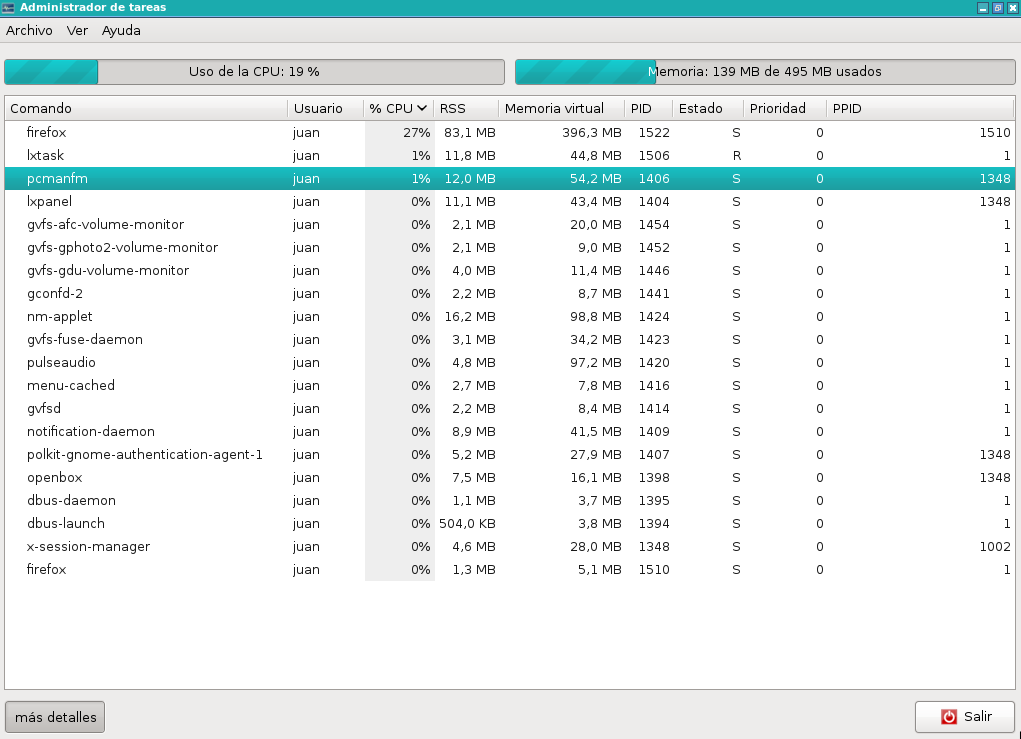Click PID 1420 of pulseaudio
The height and width of the screenshot is (739, 1021).
point(654,363)
